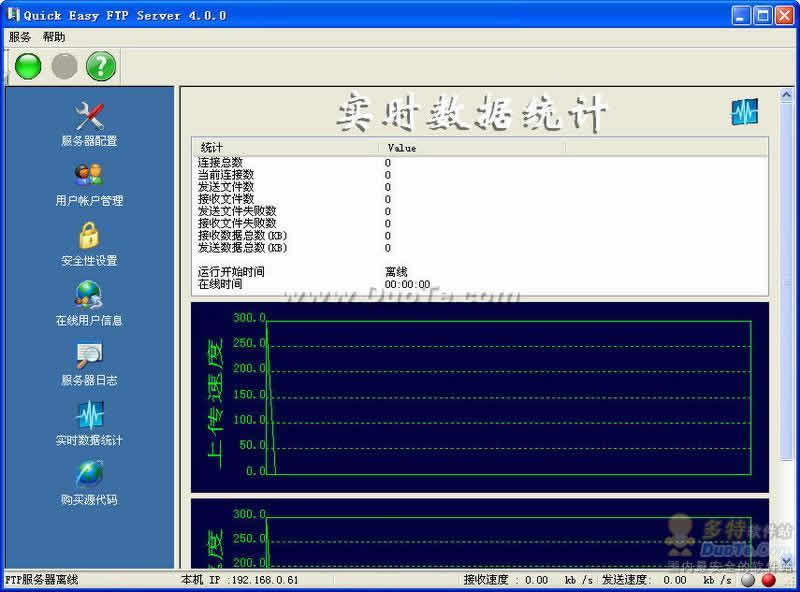Click the 发送速度 status entry

pos(666,580)
